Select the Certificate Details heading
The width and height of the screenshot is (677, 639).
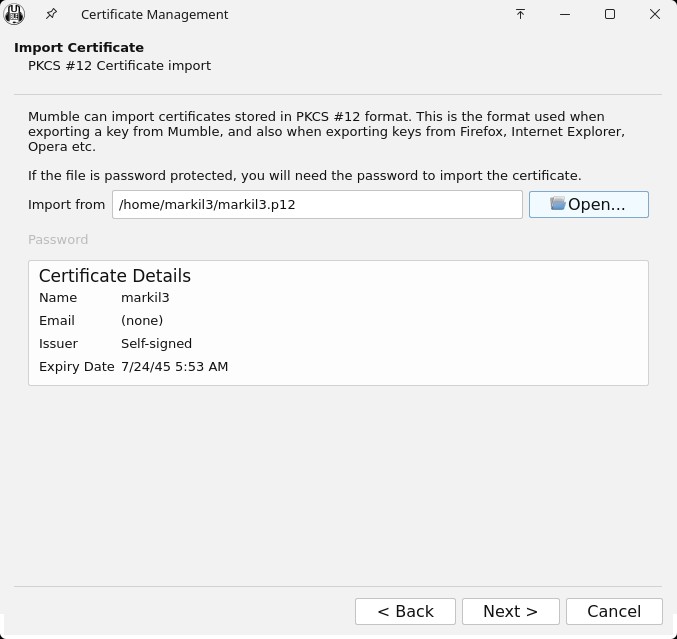(x=115, y=276)
